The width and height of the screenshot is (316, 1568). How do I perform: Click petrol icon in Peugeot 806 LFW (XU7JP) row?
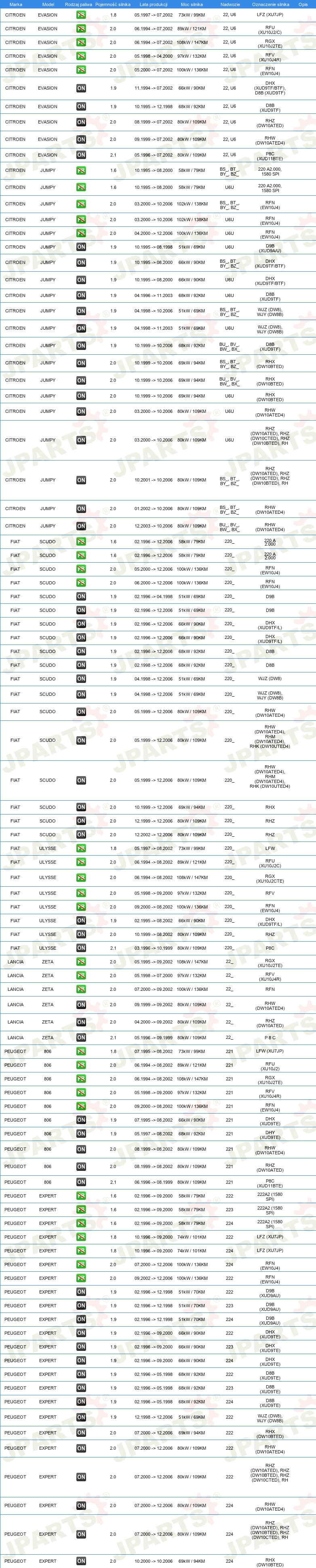coord(81,1051)
